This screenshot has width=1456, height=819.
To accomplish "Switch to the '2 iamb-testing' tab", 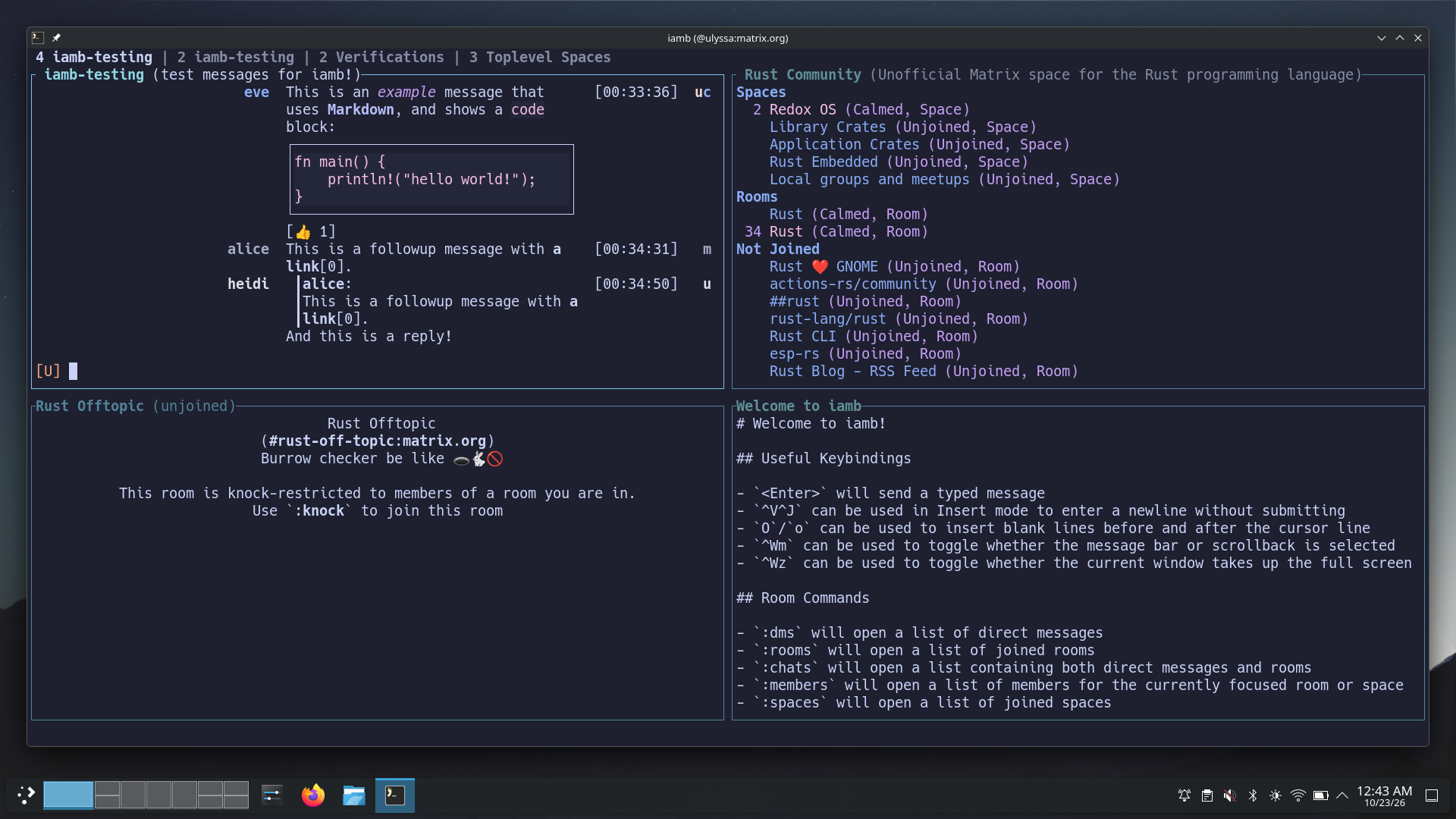I will (x=236, y=57).
